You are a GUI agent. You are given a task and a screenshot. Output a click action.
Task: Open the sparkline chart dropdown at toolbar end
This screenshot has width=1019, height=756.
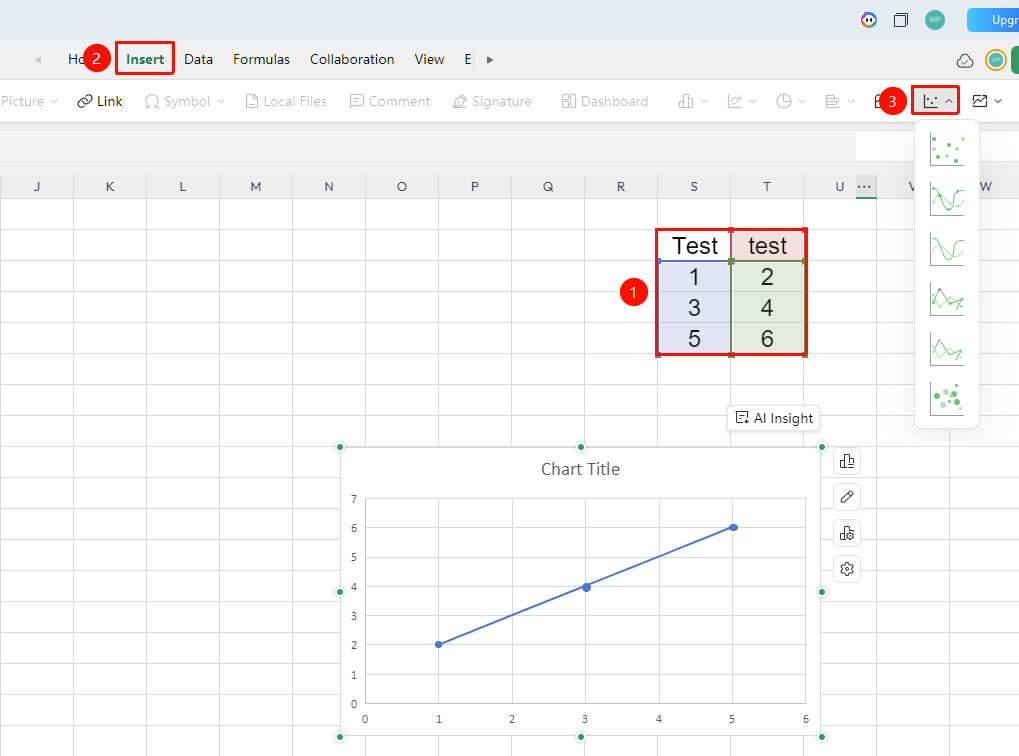(x=987, y=101)
